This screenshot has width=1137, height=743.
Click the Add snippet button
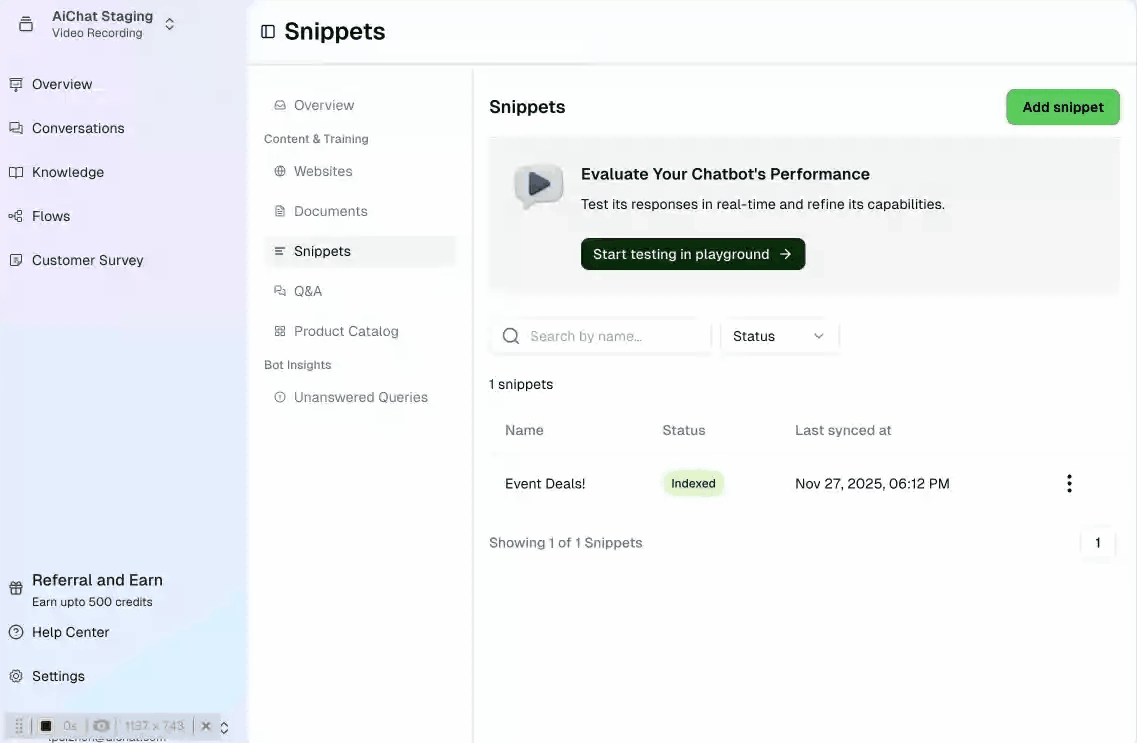click(1063, 107)
